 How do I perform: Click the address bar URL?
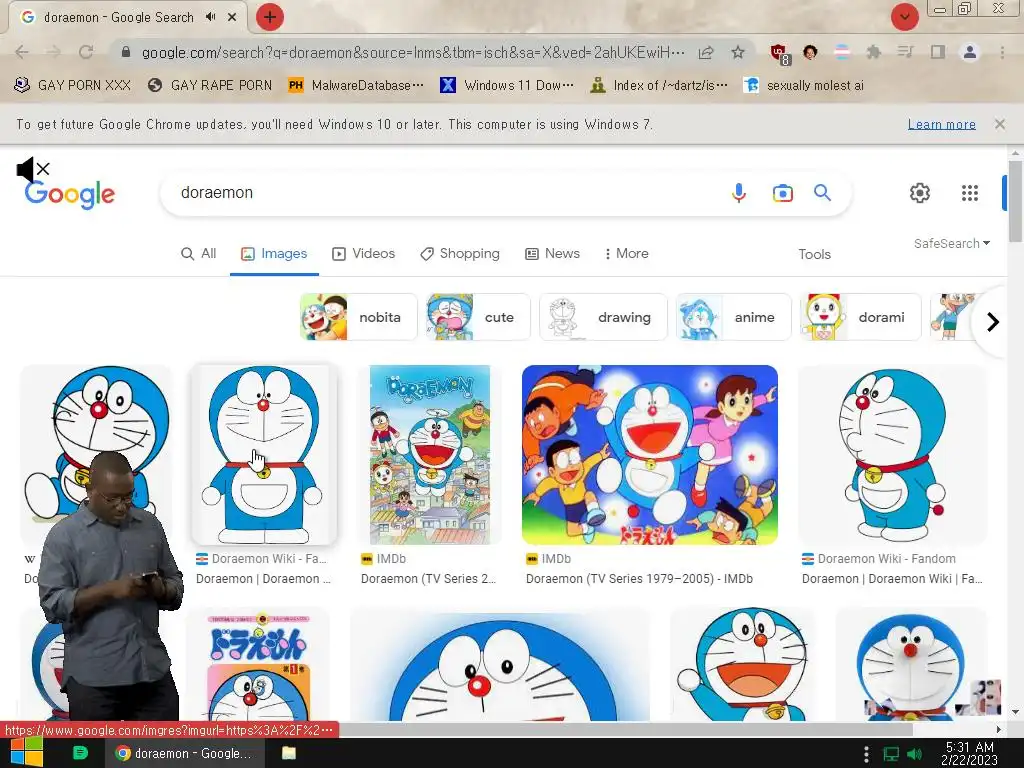(412, 52)
